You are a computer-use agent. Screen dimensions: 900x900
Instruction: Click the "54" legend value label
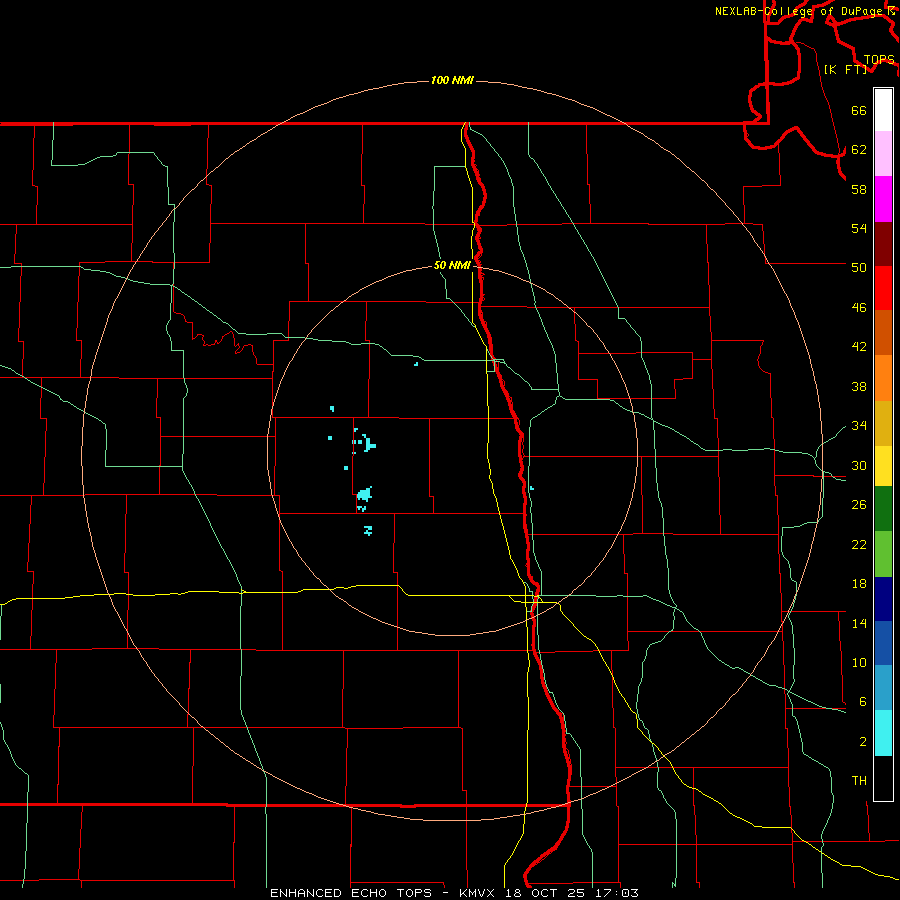pos(859,228)
